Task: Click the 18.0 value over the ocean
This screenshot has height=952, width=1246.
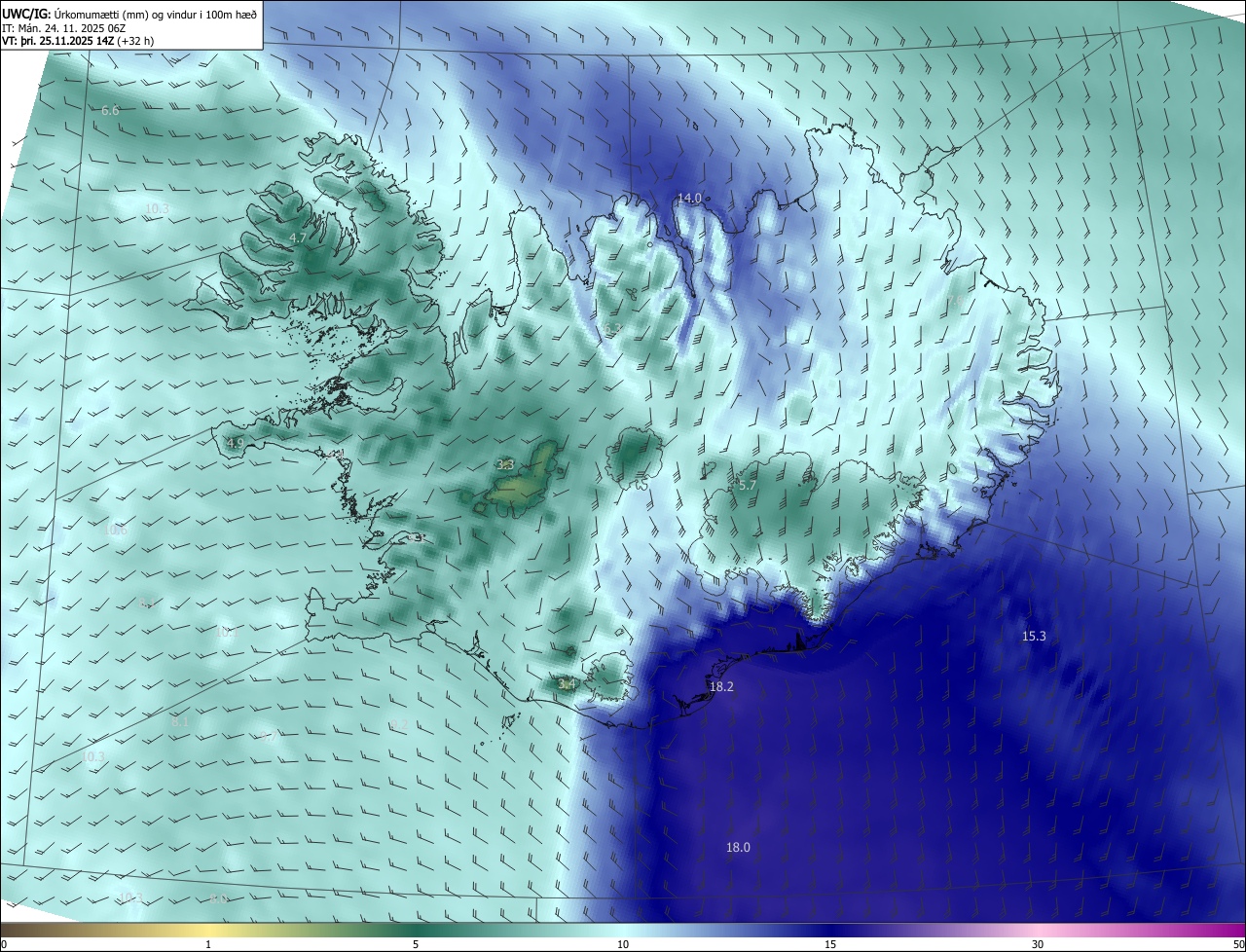Action: pyautogui.click(x=738, y=847)
